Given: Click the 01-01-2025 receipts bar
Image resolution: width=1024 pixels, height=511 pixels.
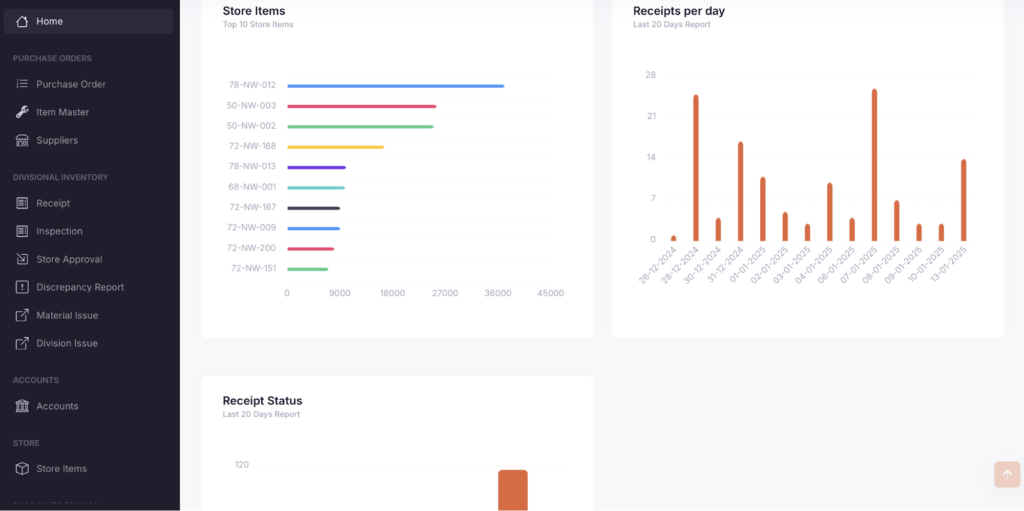Looking at the screenshot, I should click(763, 209).
